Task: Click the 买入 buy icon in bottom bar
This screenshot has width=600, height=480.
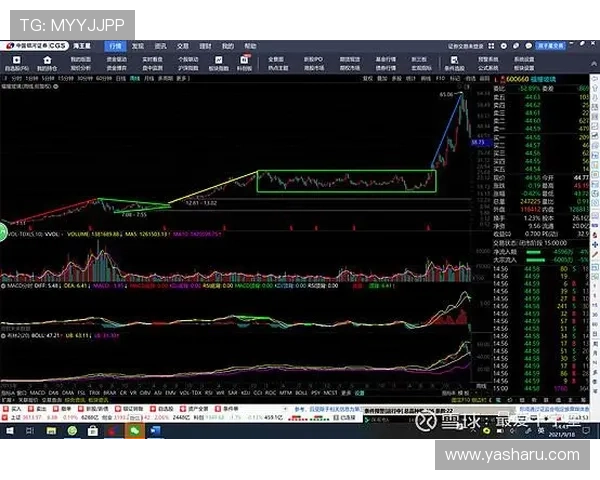Action: point(14,409)
